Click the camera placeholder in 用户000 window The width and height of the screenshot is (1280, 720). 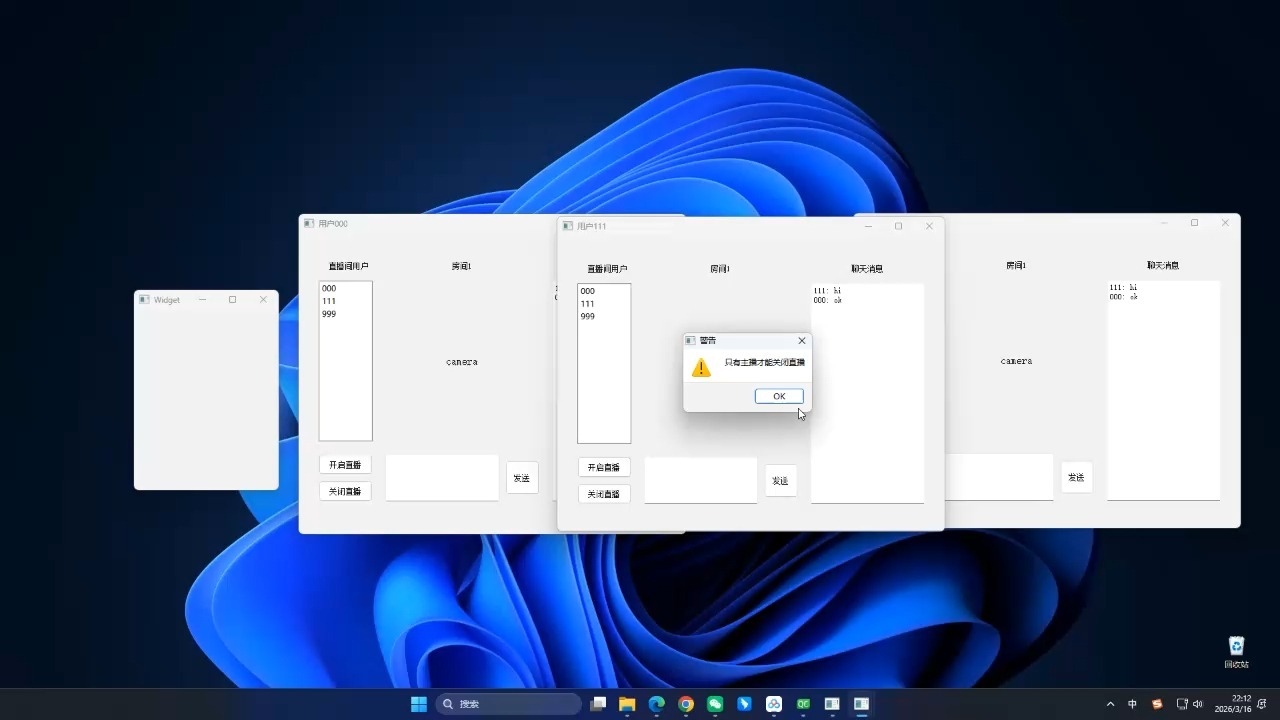pos(462,362)
